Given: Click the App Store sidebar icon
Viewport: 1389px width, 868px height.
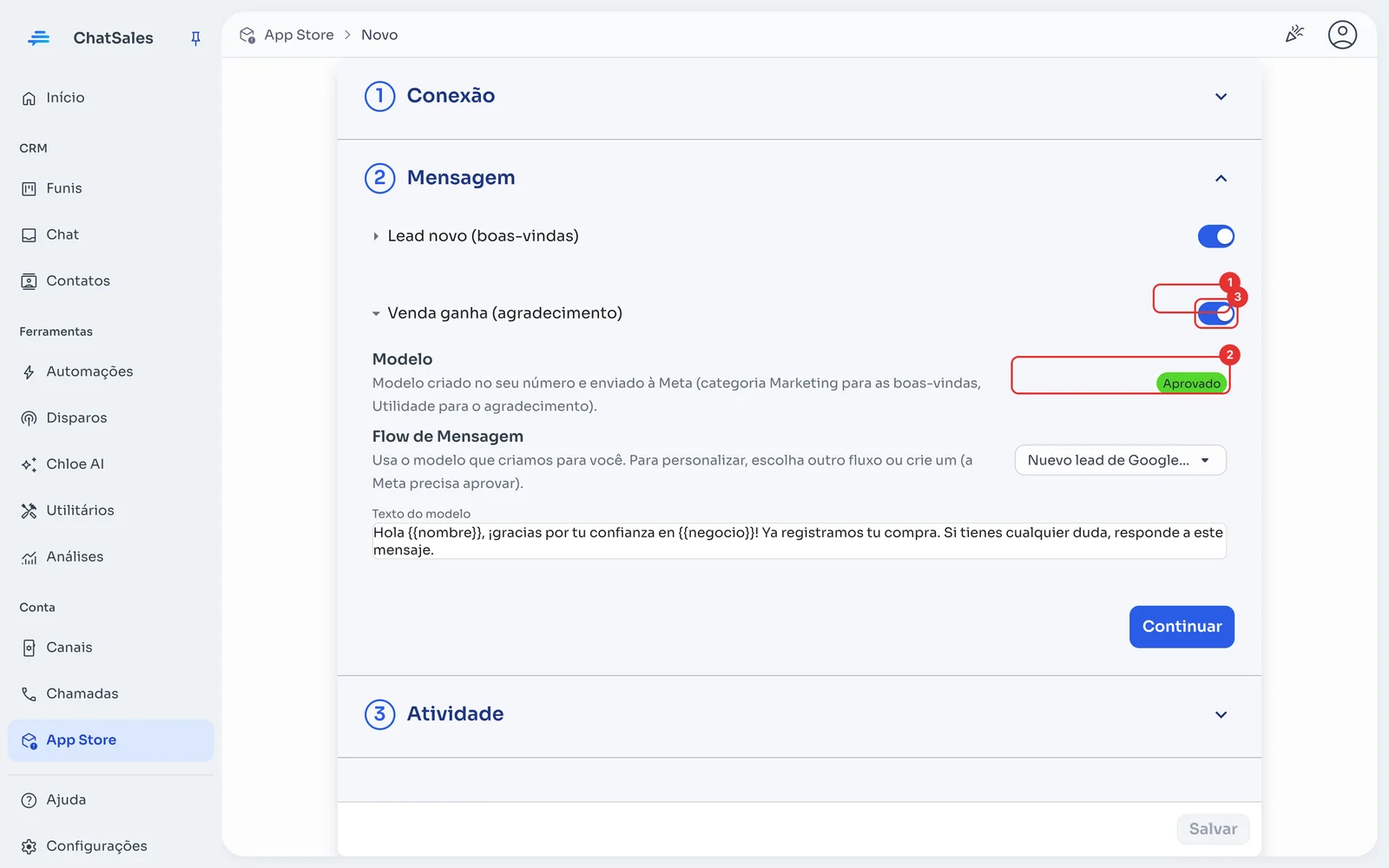Looking at the screenshot, I should point(29,740).
